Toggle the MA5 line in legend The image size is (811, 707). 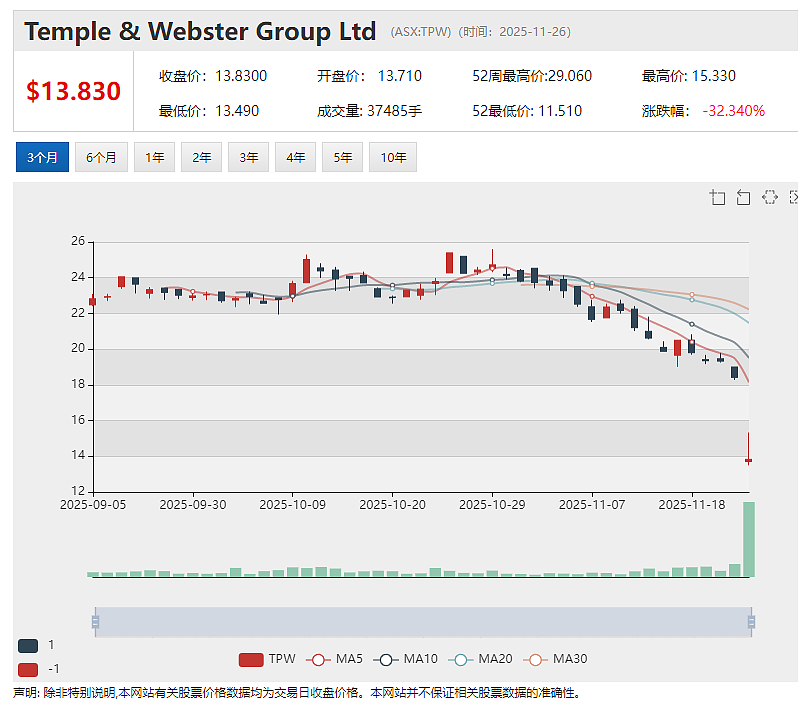point(334,659)
